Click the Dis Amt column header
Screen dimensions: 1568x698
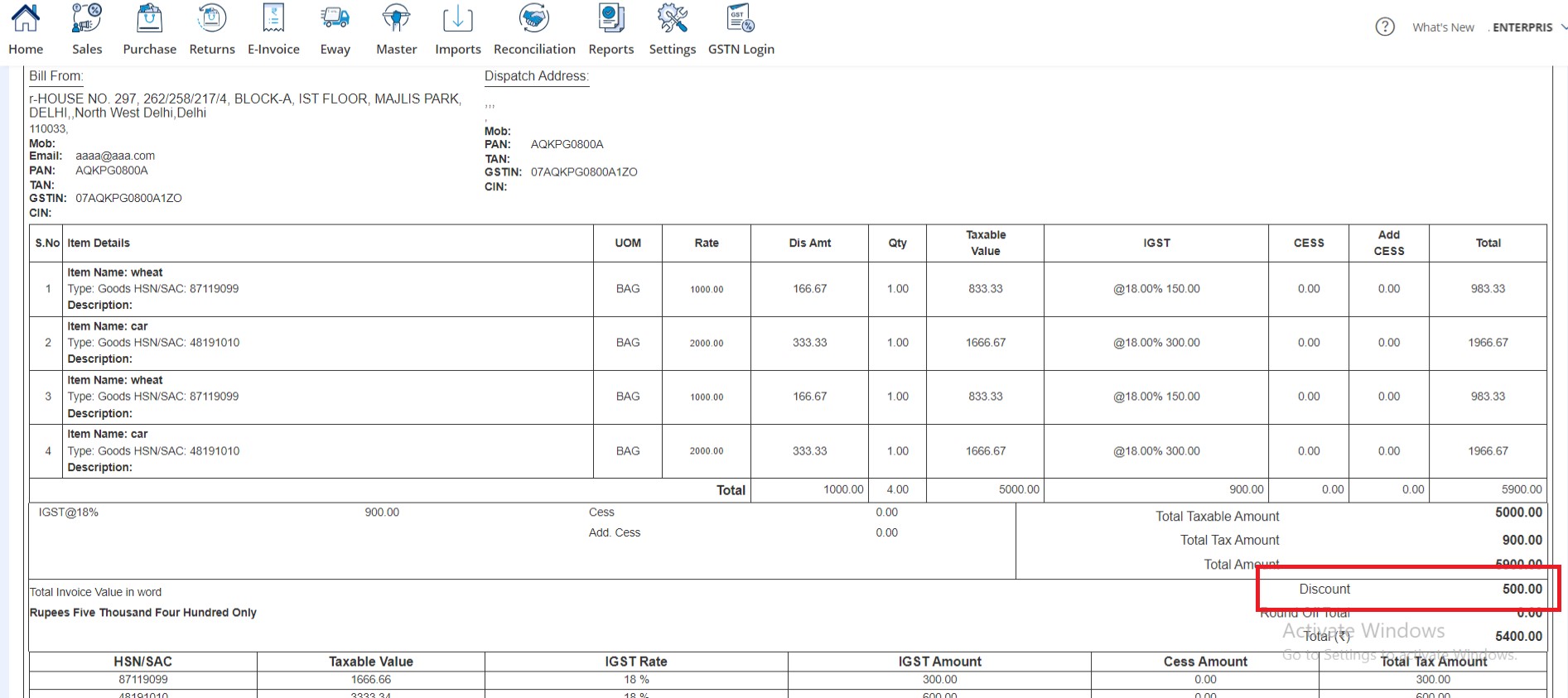(809, 243)
